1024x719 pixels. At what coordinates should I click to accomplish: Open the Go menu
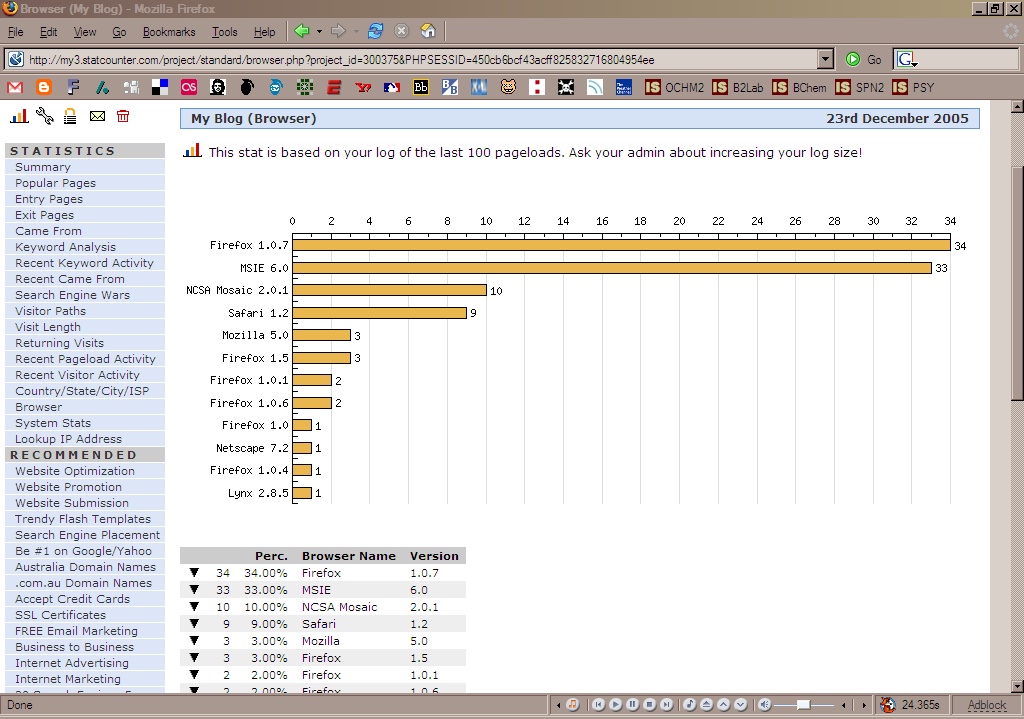(x=119, y=31)
